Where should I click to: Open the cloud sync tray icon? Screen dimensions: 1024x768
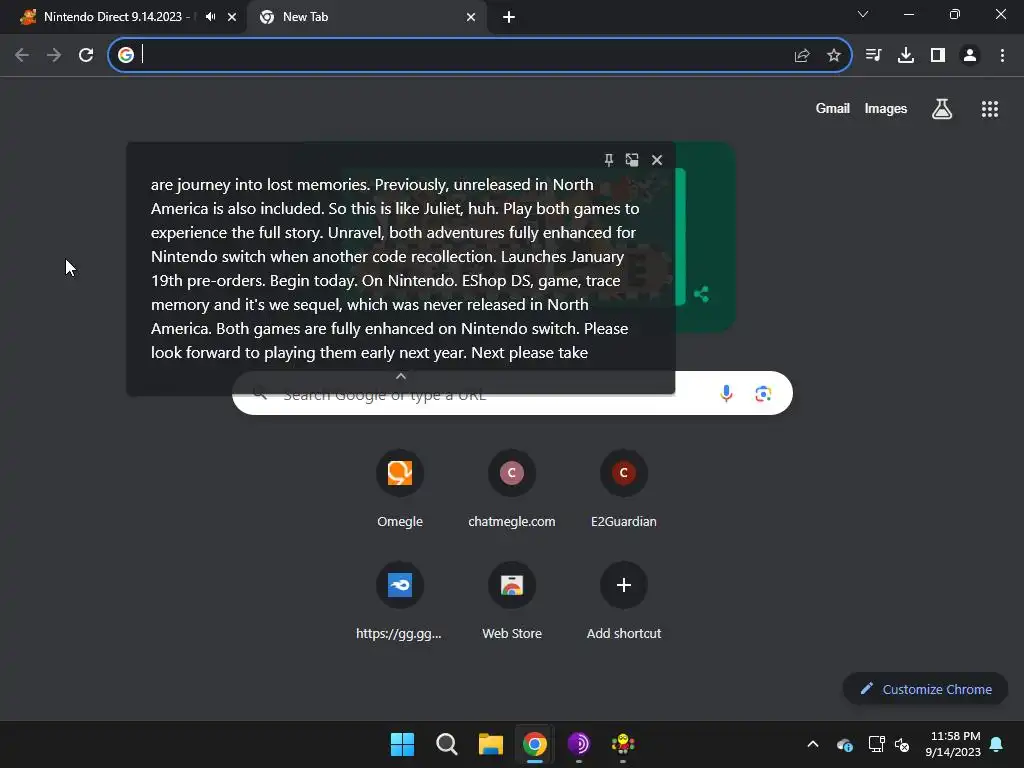[x=844, y=744]
